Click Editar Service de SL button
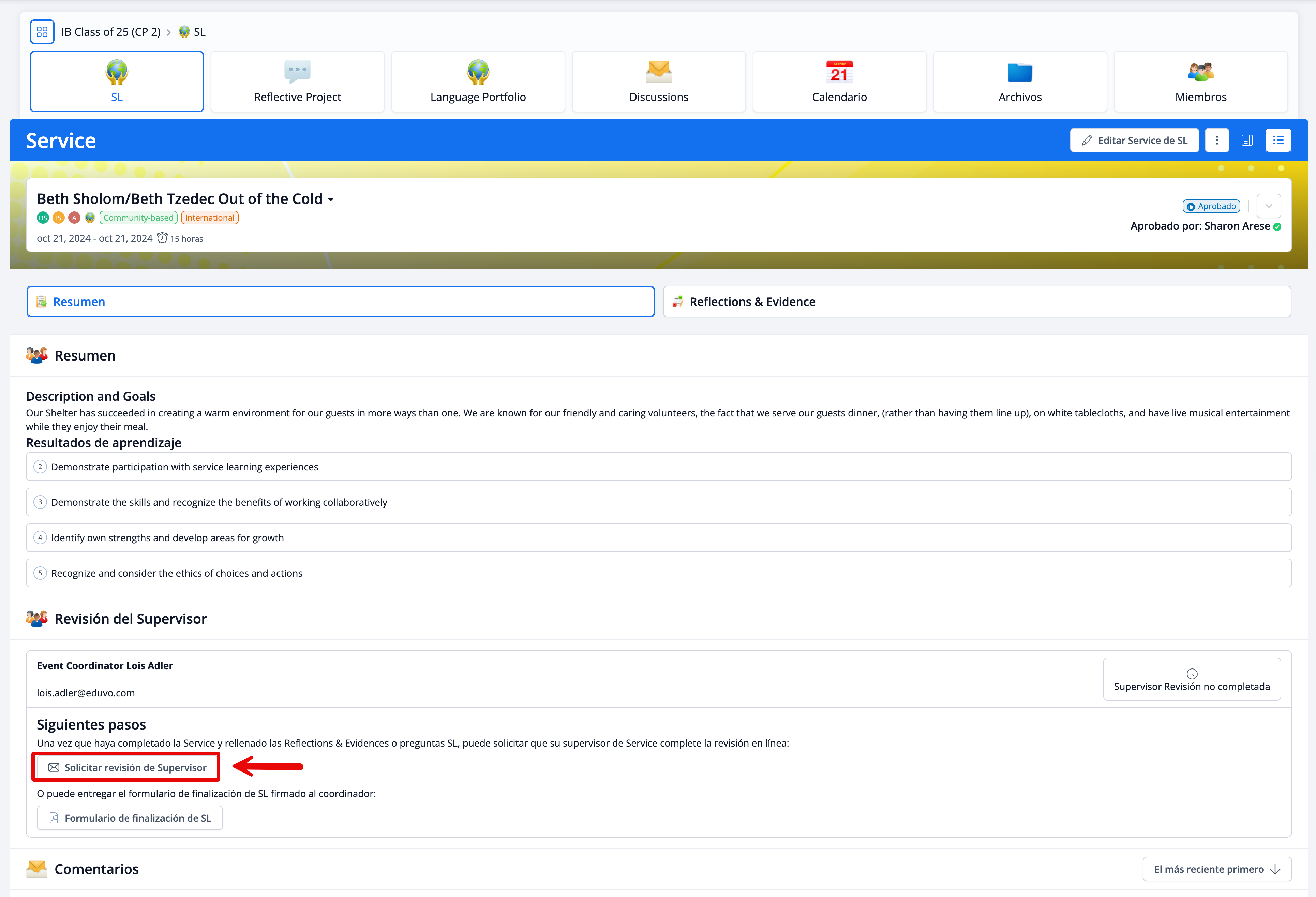 [x=1134, y=141]
